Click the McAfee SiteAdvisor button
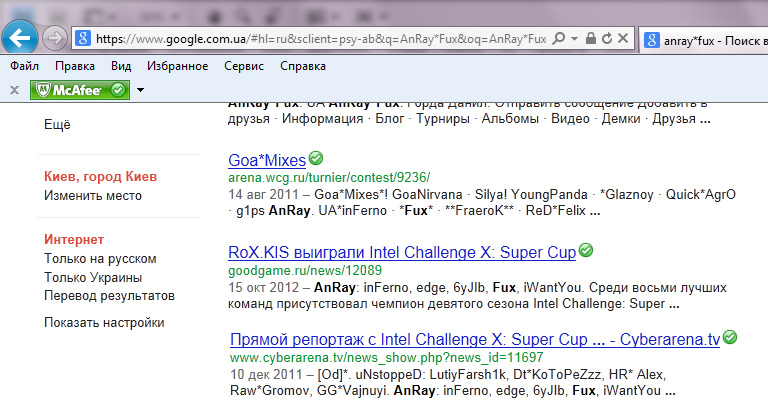Image resolution: width=768 pixels, height=408 pixels. click(80, 90)
